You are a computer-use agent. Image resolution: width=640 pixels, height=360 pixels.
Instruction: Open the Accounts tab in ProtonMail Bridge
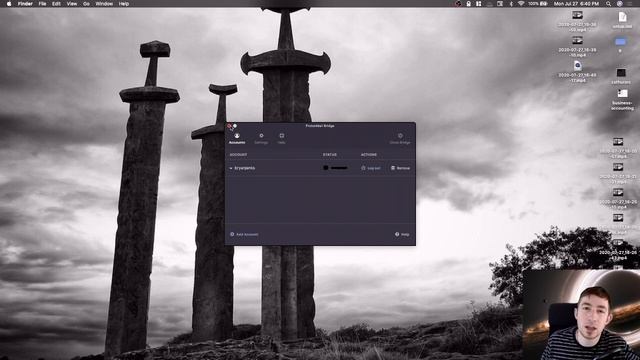(x=237, y=138)
